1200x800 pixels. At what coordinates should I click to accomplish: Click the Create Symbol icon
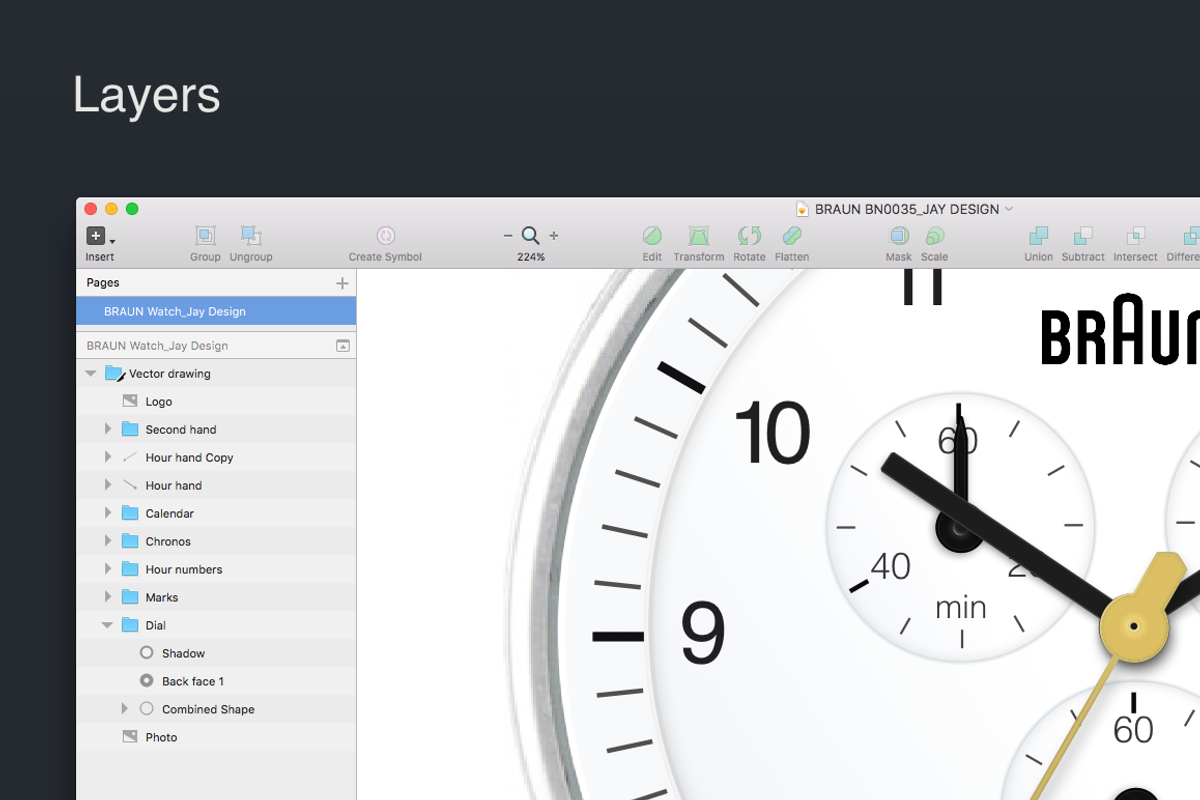pos(385,236)
